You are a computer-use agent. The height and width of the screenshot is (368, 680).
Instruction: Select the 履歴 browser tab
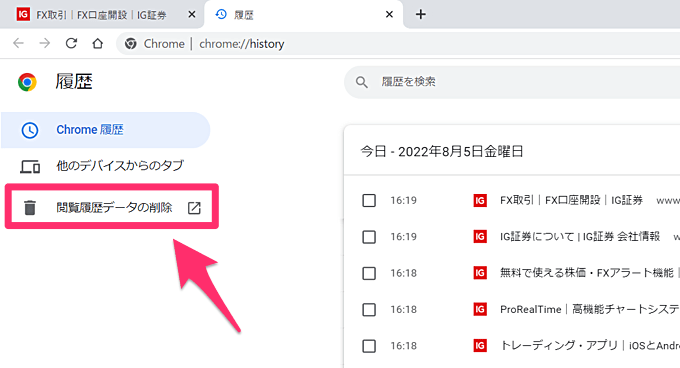pyautogui.click(x=304, y=15)
